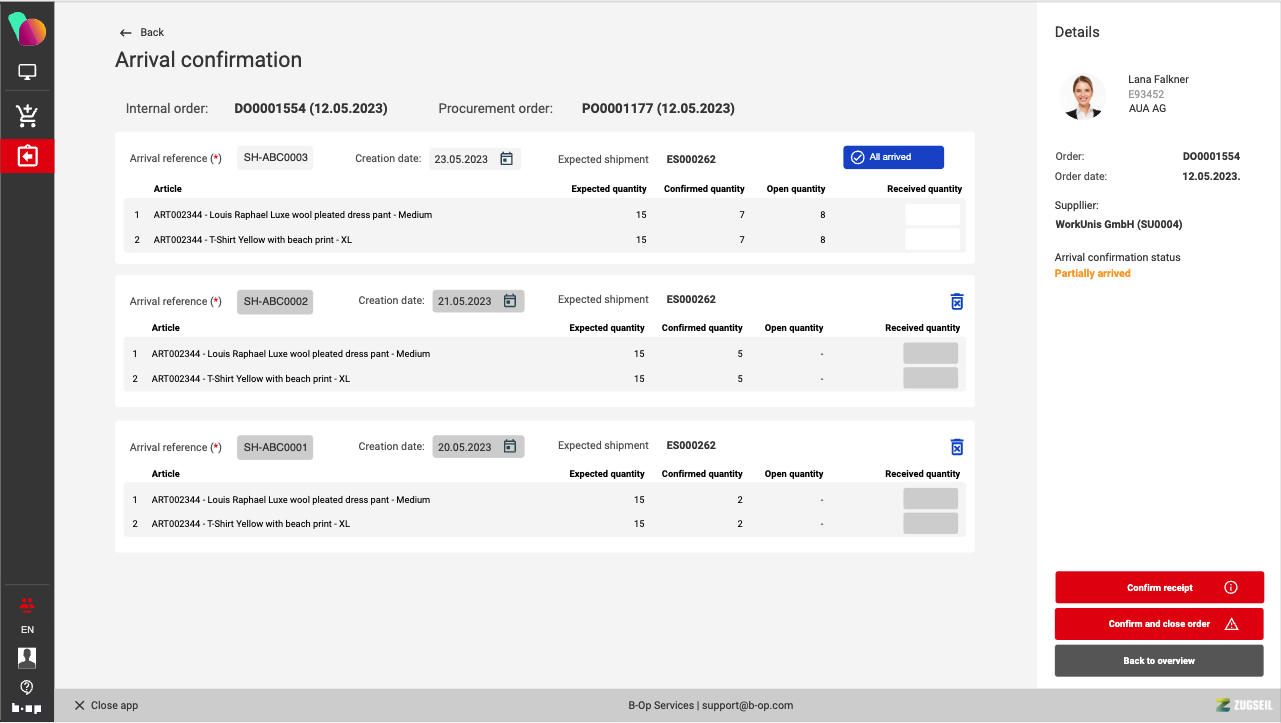This screenshot has height=723, width=1281.
Task: Go back using the Back link
Action: click(x=141, y=32)
